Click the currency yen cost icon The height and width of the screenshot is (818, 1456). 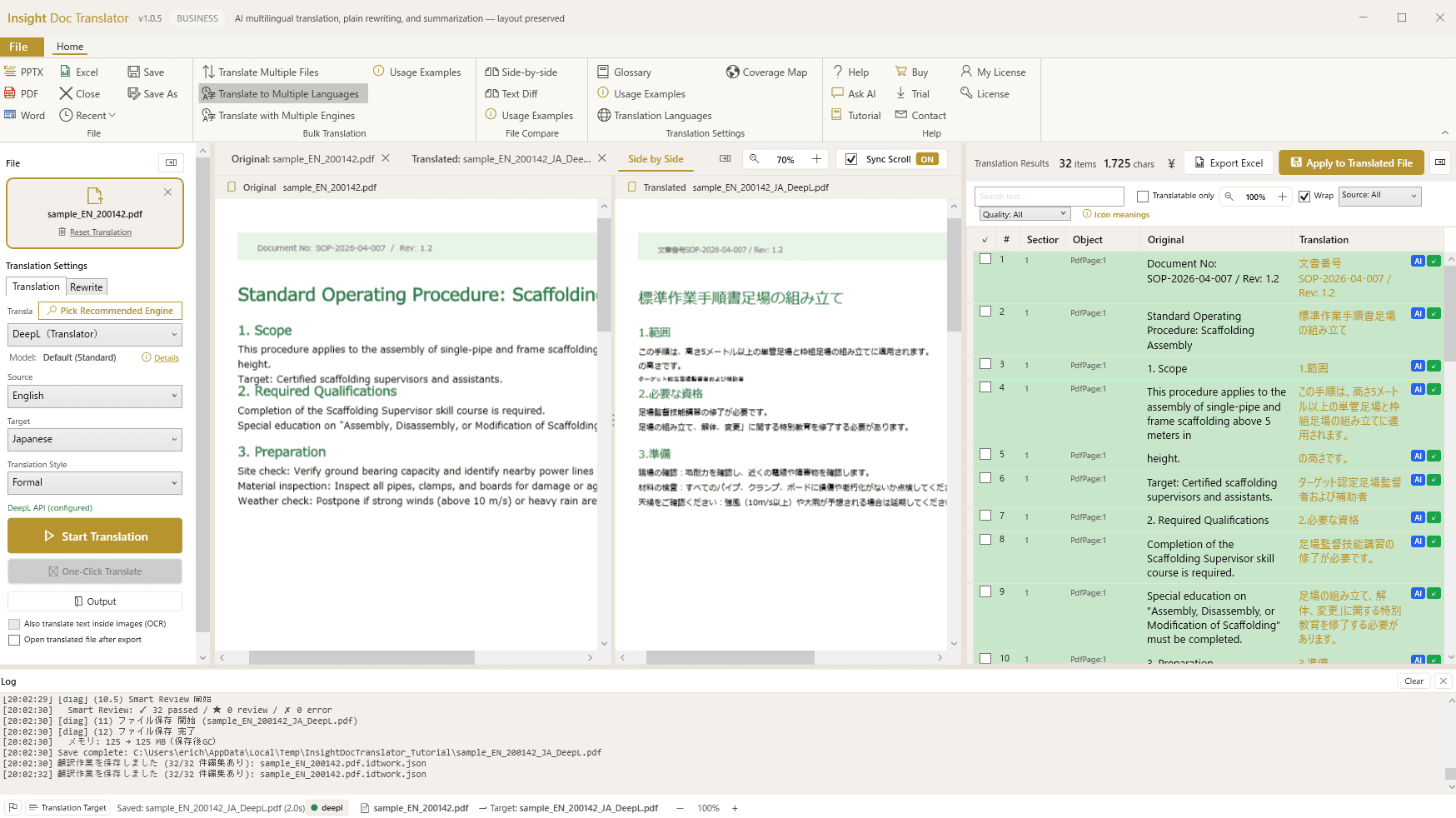[1171, 163]
